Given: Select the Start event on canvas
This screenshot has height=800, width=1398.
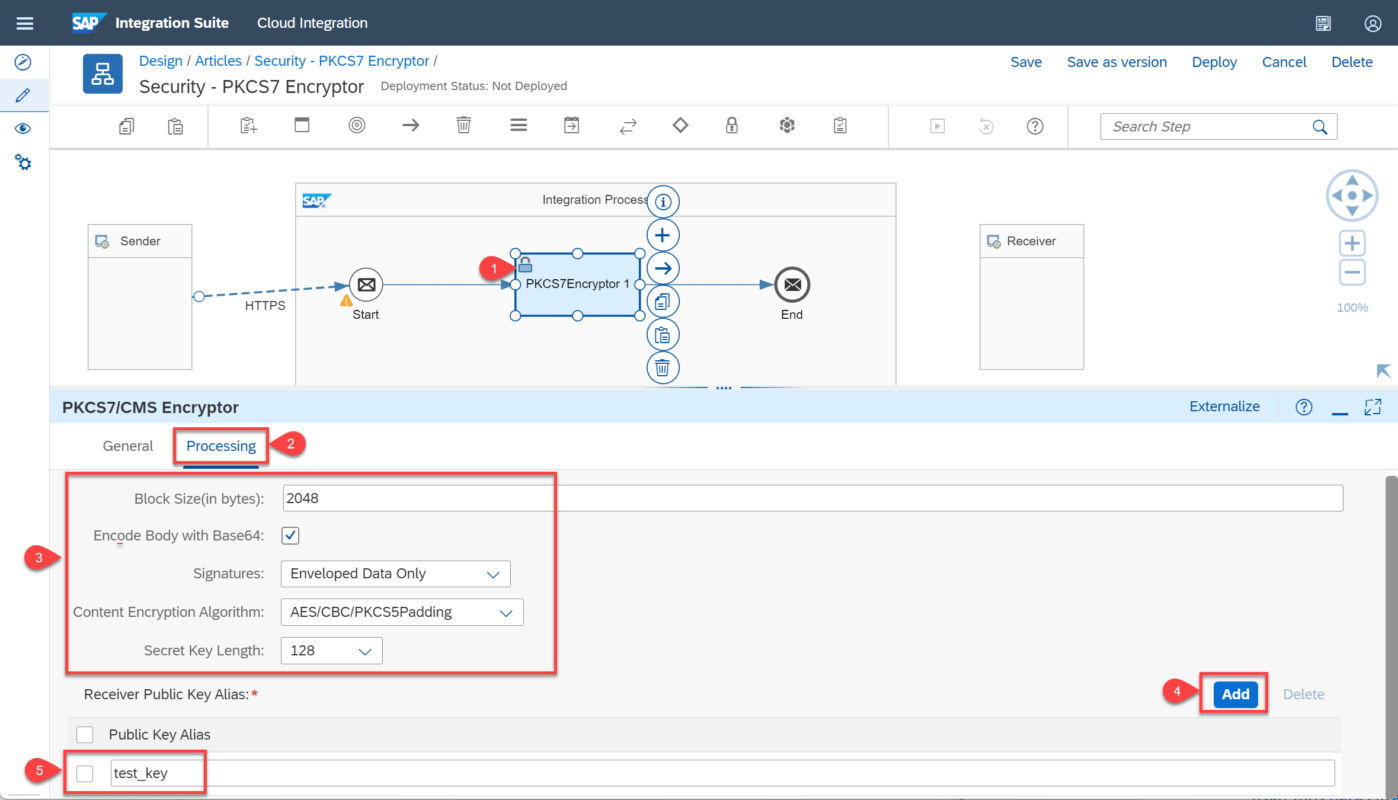Looking at the screenshot, I should pyautogui.click(x=366, y=285).
